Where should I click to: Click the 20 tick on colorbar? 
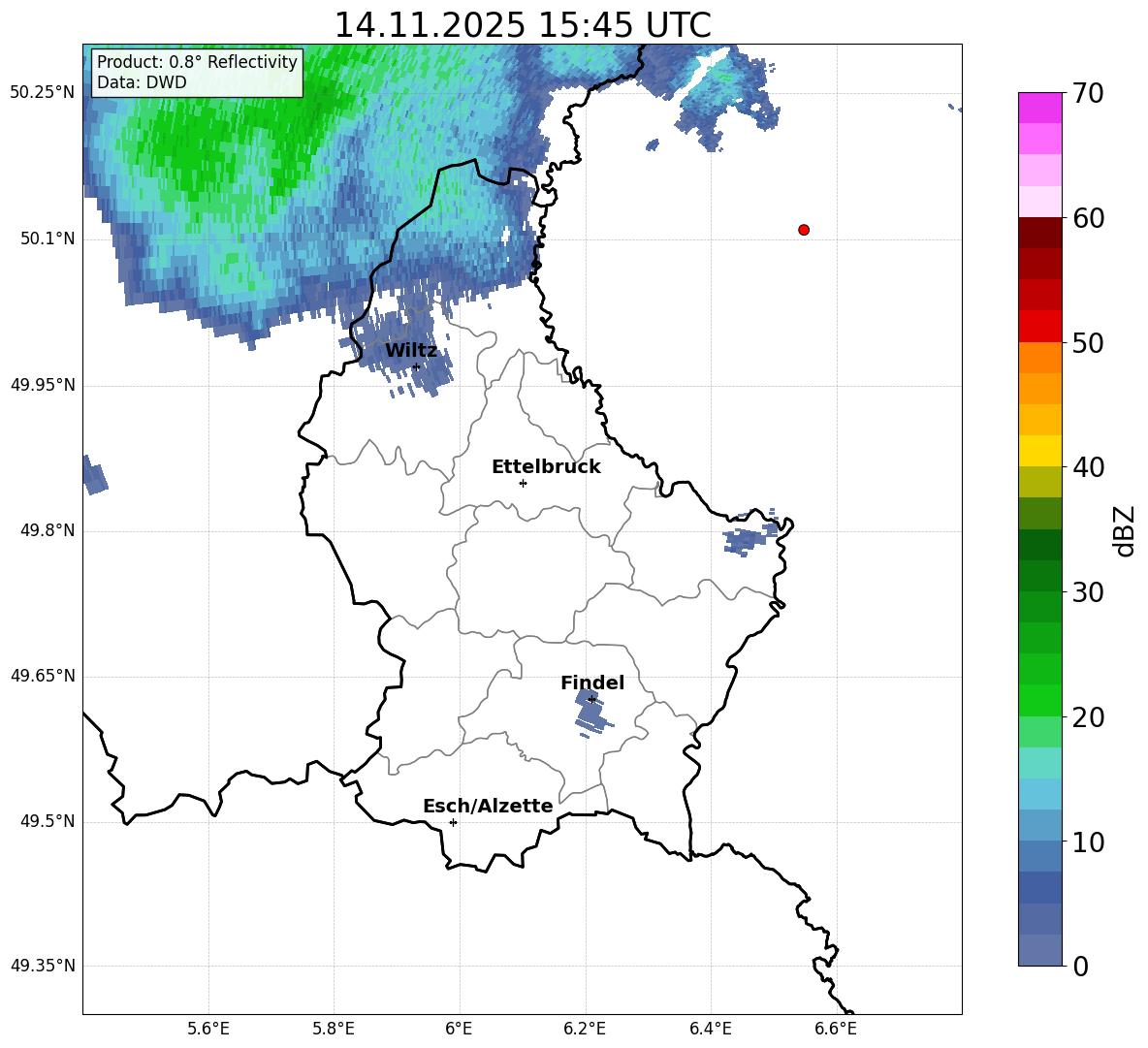[x=1087, y=717]
